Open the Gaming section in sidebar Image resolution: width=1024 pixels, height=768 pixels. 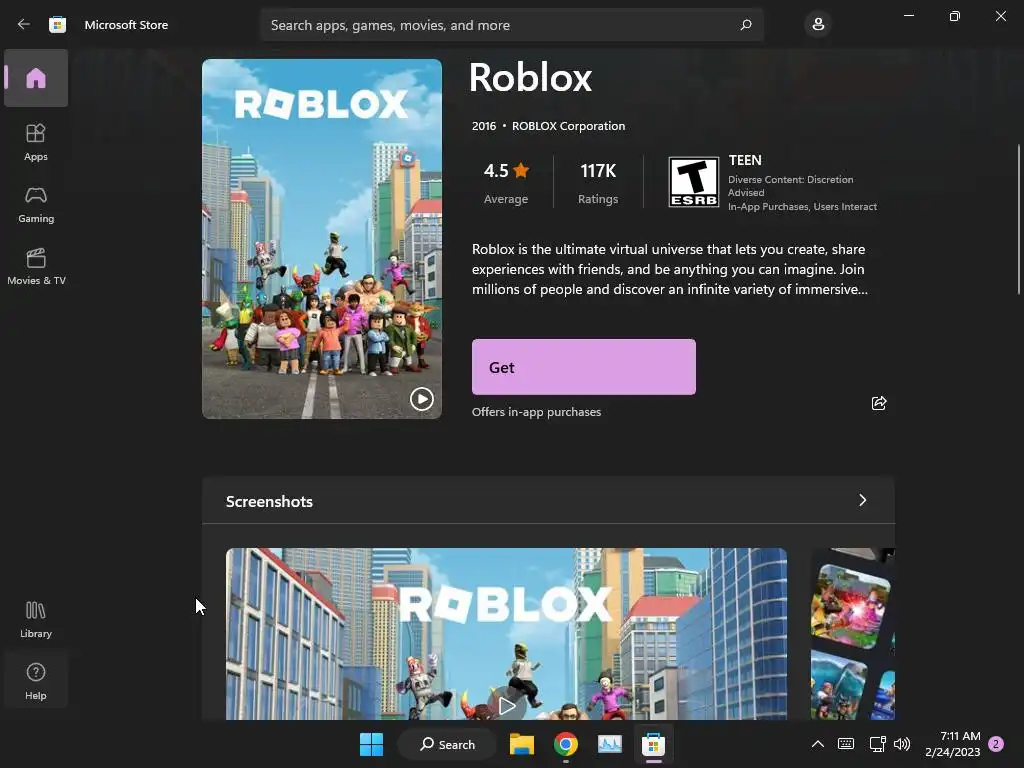tap(36, 204)
